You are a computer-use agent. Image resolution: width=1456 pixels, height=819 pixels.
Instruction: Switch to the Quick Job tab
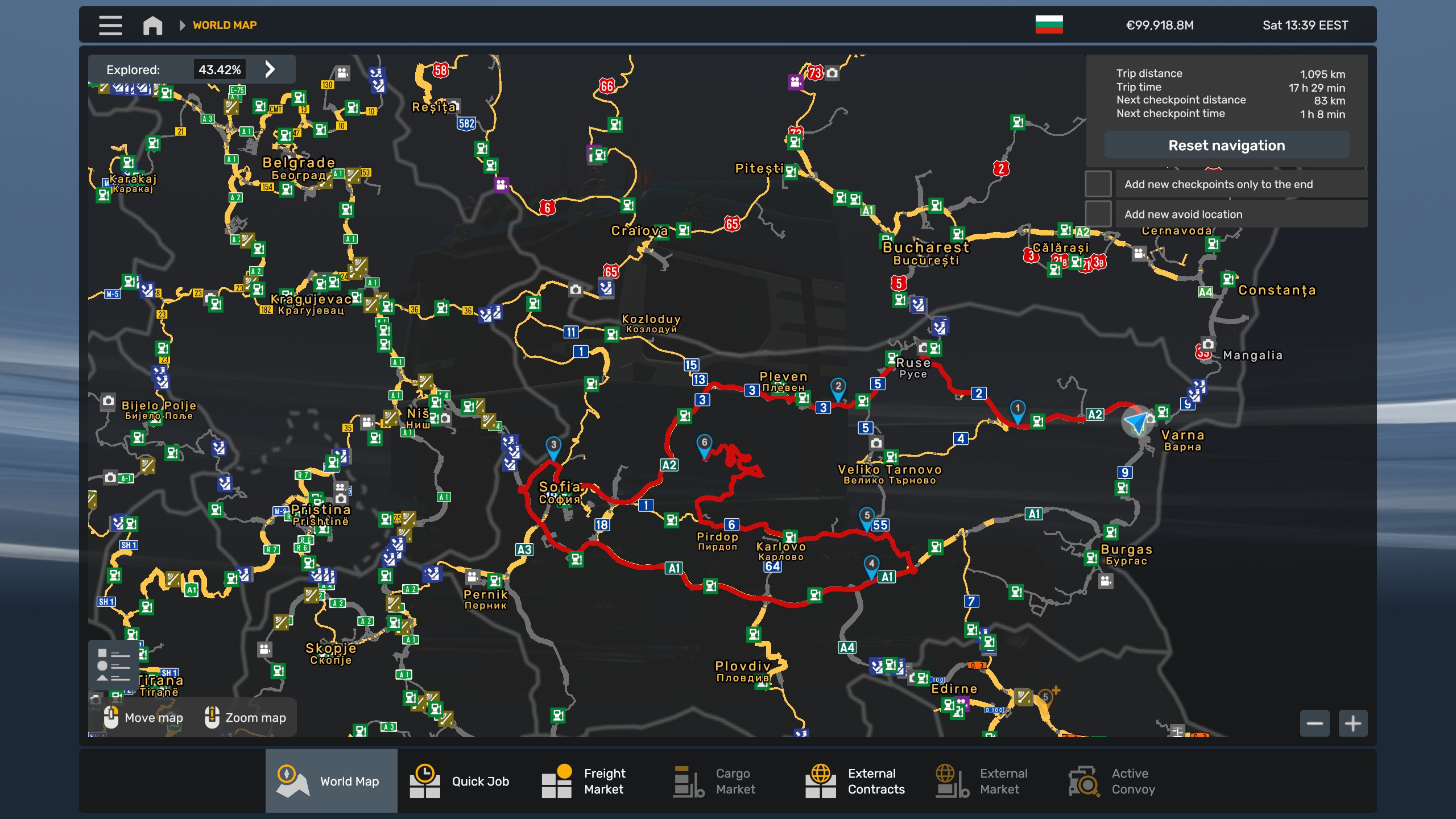click(x=461, y=781)
